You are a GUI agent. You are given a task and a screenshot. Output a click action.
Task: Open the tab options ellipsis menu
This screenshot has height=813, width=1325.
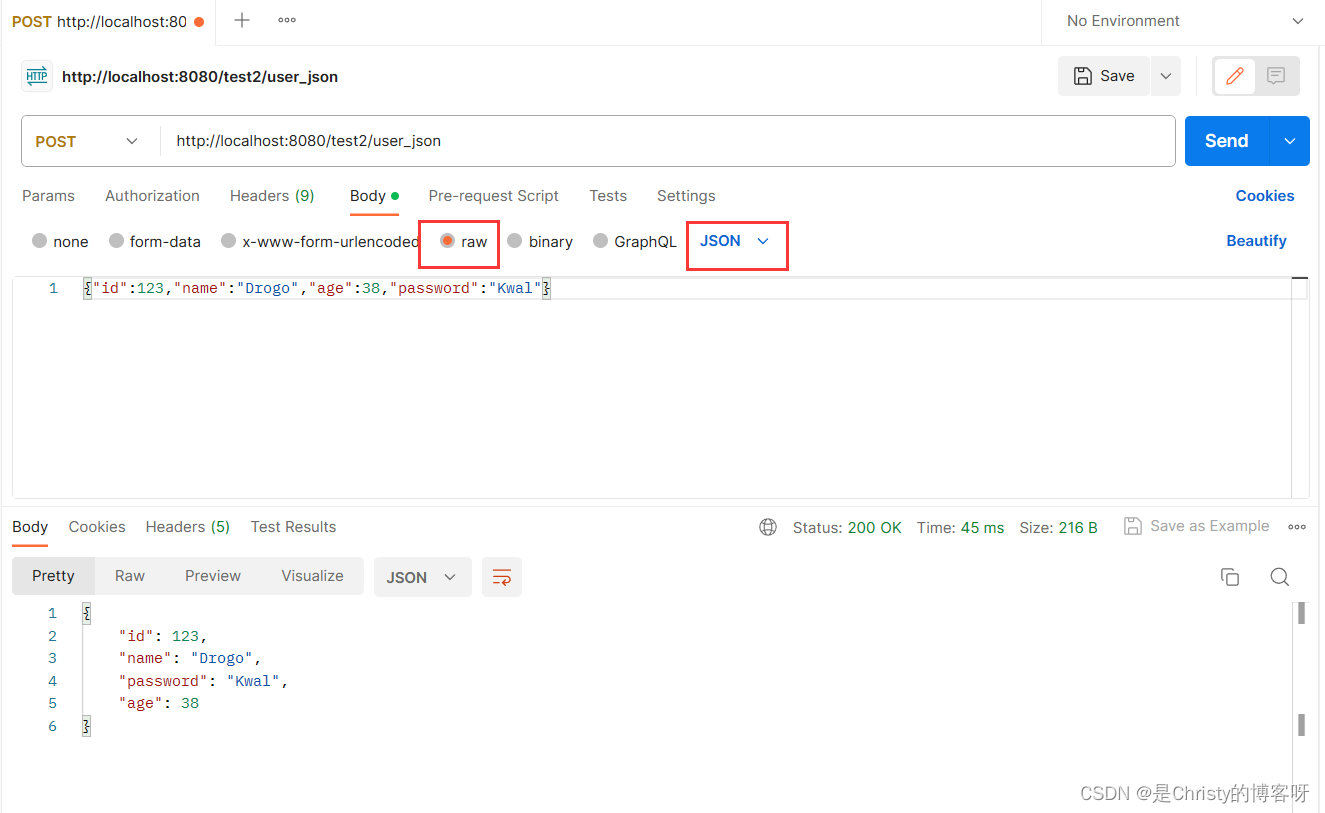click(287, 20)
